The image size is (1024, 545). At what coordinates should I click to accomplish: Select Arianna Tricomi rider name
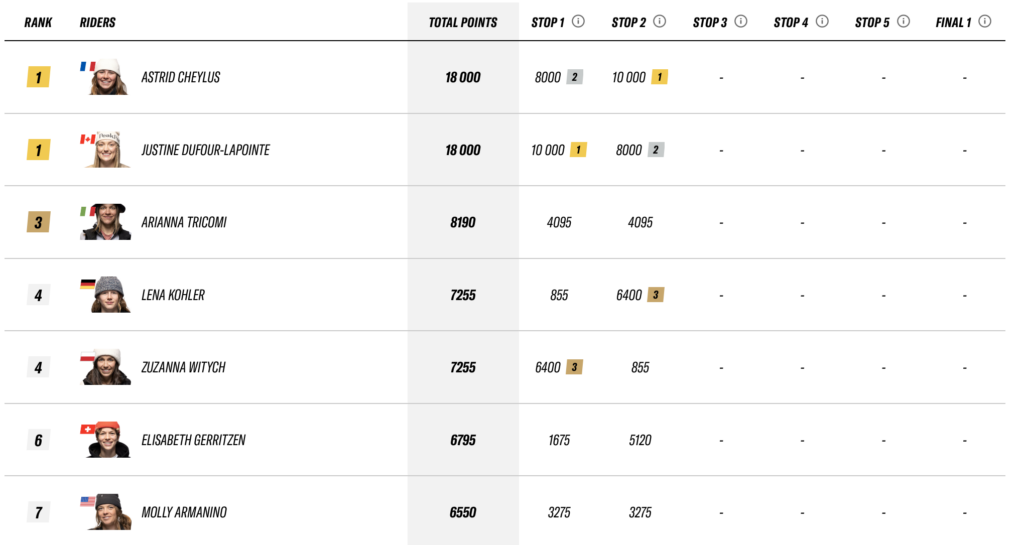[x=184, y=223]
